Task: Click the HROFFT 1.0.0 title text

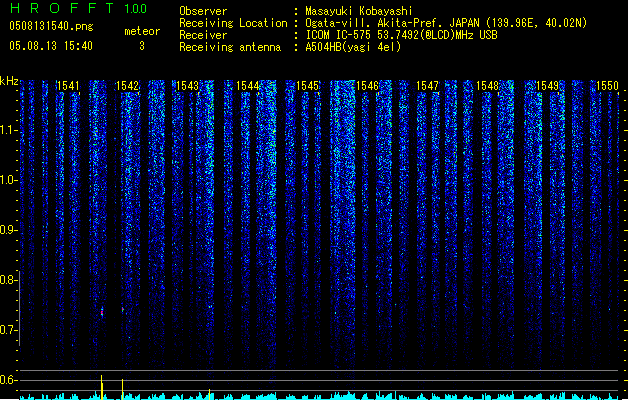Action: pos(78,8)
